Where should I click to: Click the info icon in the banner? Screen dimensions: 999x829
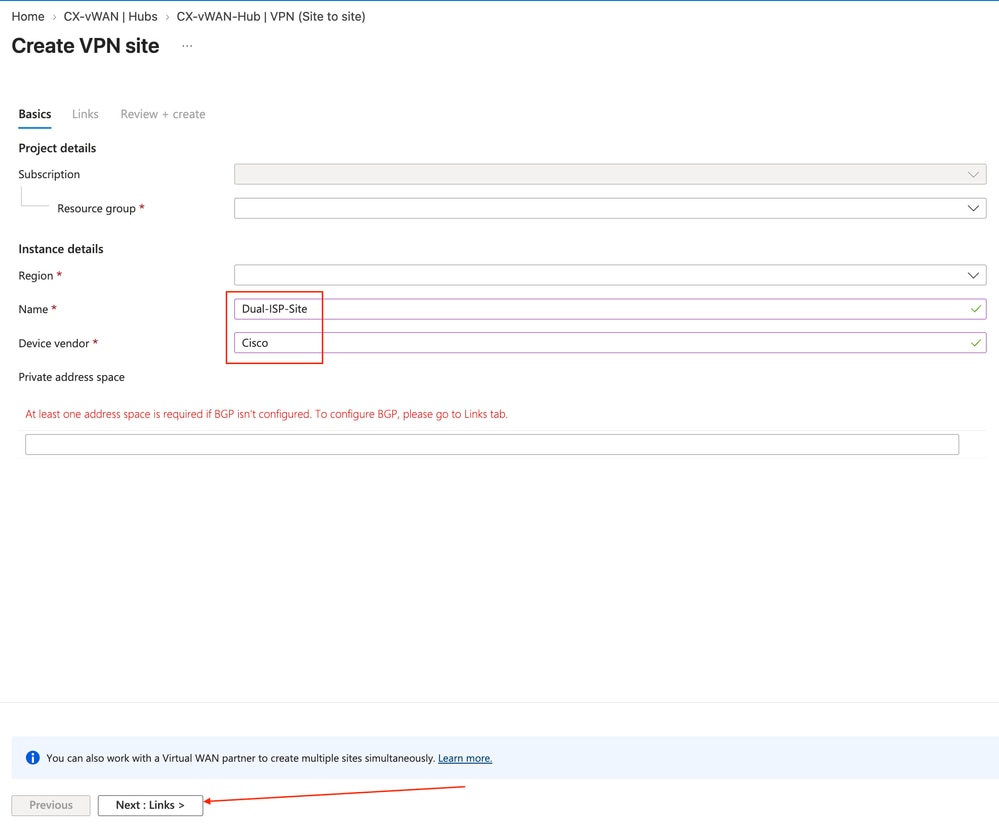click(32, 758)
